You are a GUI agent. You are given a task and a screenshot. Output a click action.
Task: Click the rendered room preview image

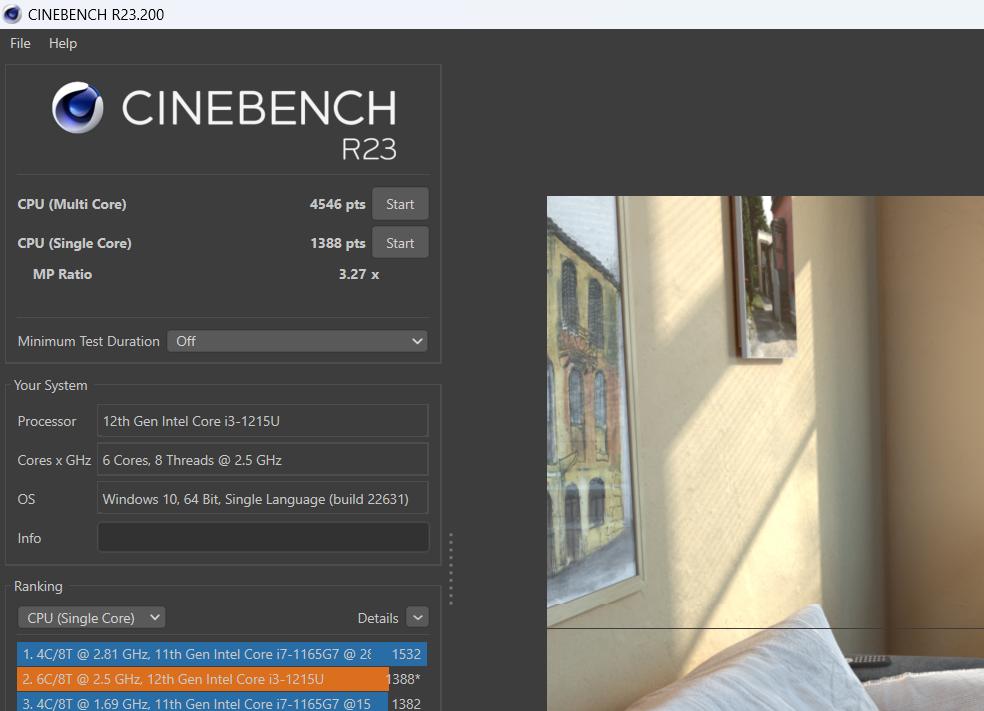tap(765, 453)
